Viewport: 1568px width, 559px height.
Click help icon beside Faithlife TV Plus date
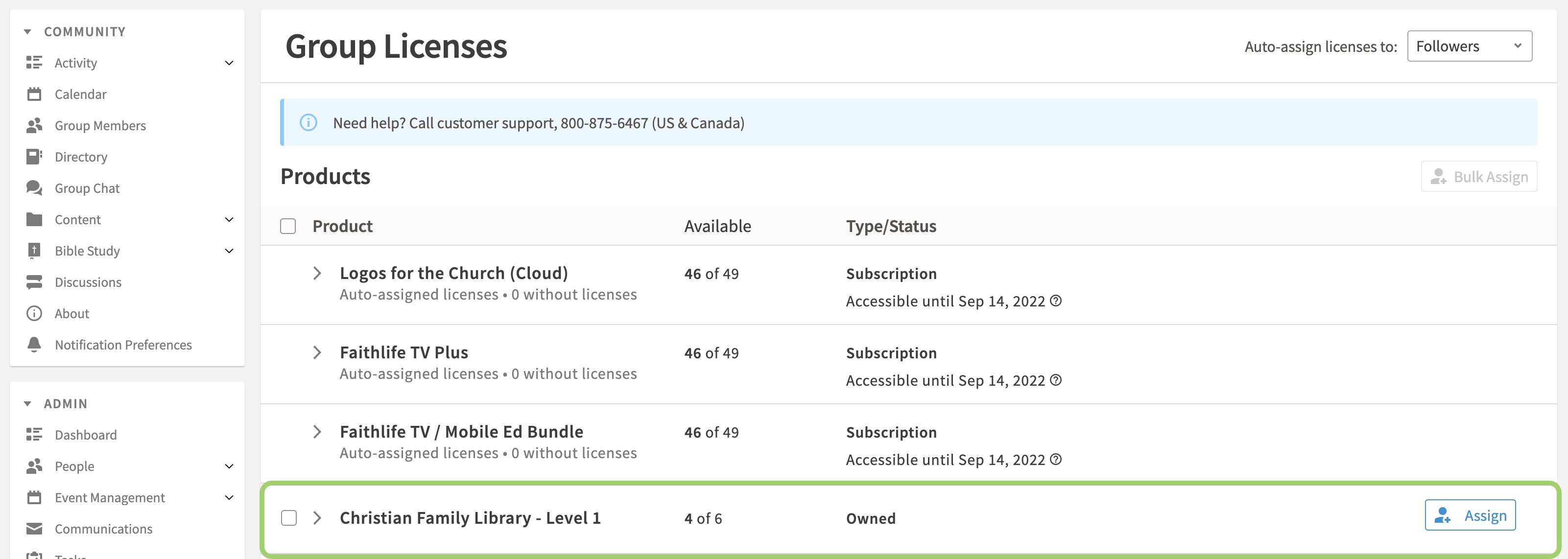click(x=1056, y=379)
